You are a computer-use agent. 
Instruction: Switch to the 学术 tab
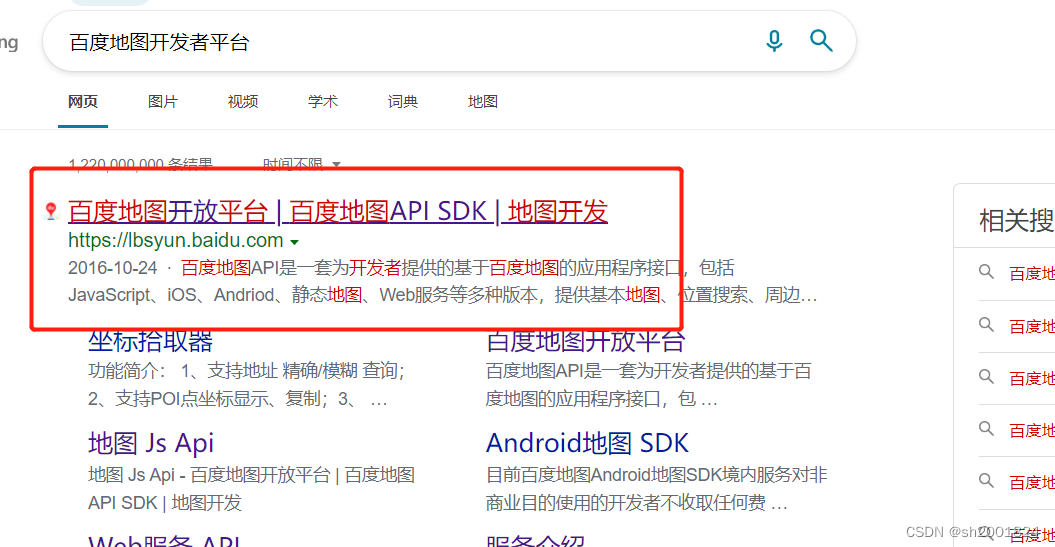(x=323, y=102)
